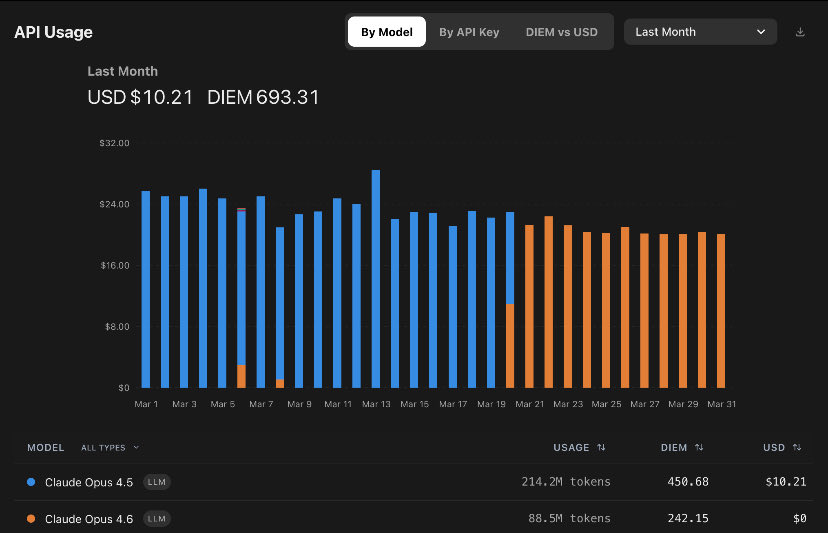The width and height of the screenshot is (828, 533).
Task: Click the $0 USD cell for Opus 4.6
Action: [799, 519]
